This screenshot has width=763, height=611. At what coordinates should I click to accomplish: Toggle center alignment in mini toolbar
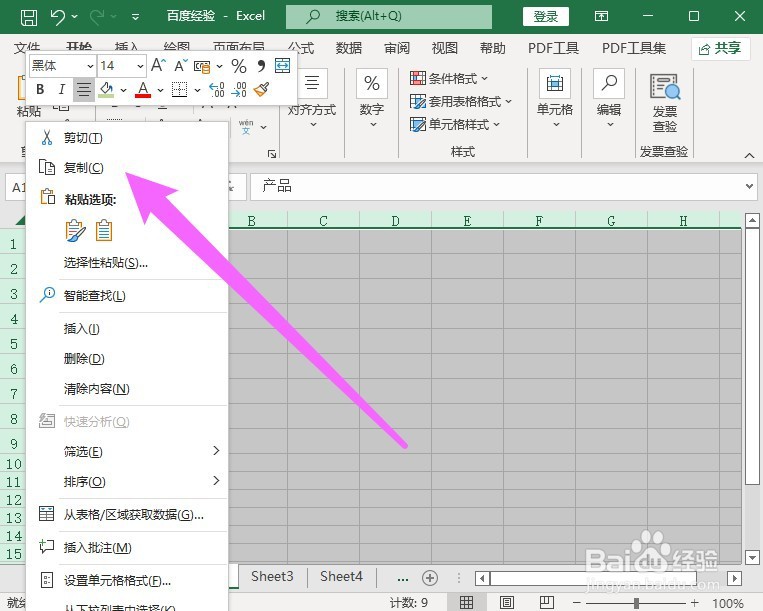point(84,90)
